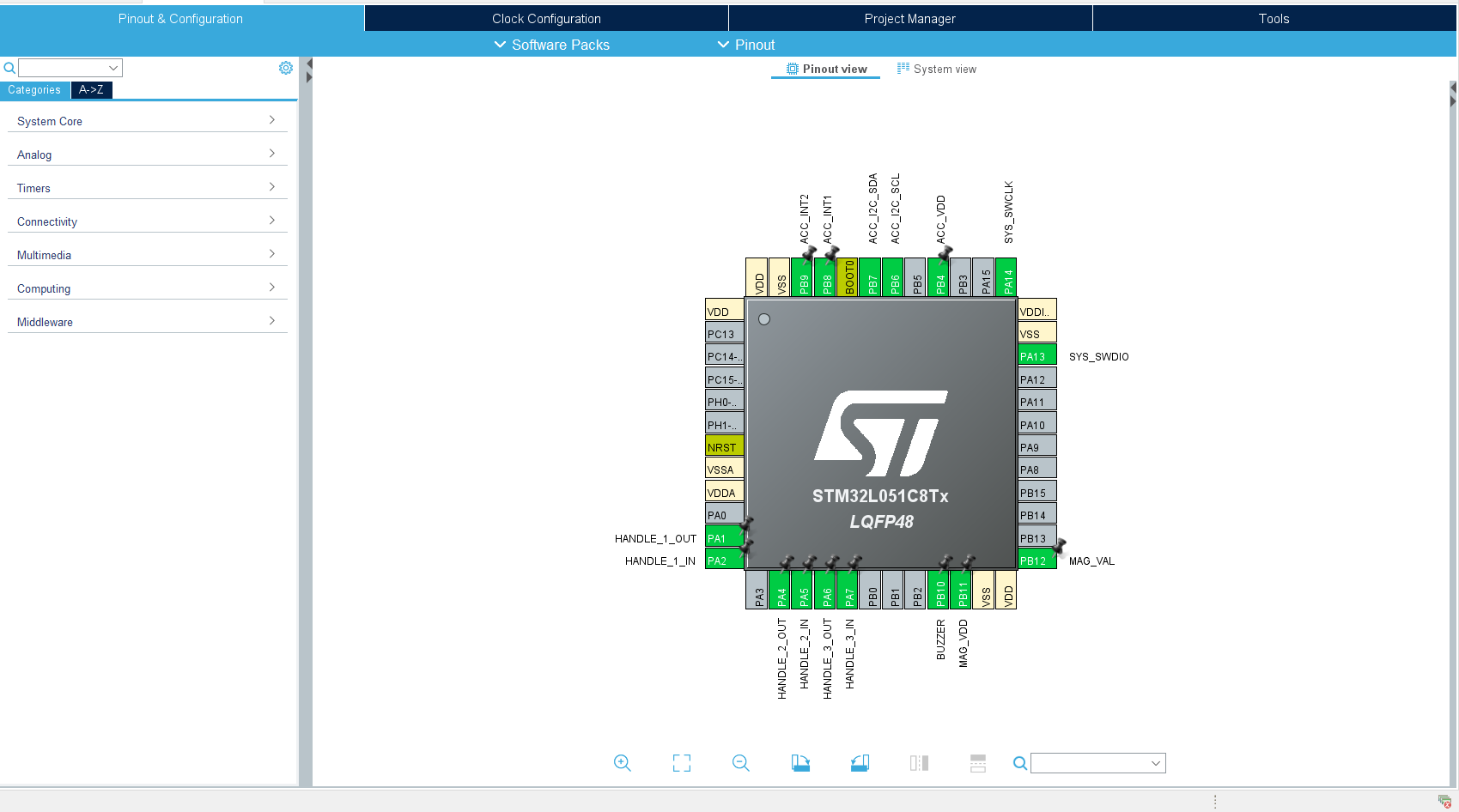Show the Categories list tab
This screenshot has height=812, width=1459.
[34, 90]
